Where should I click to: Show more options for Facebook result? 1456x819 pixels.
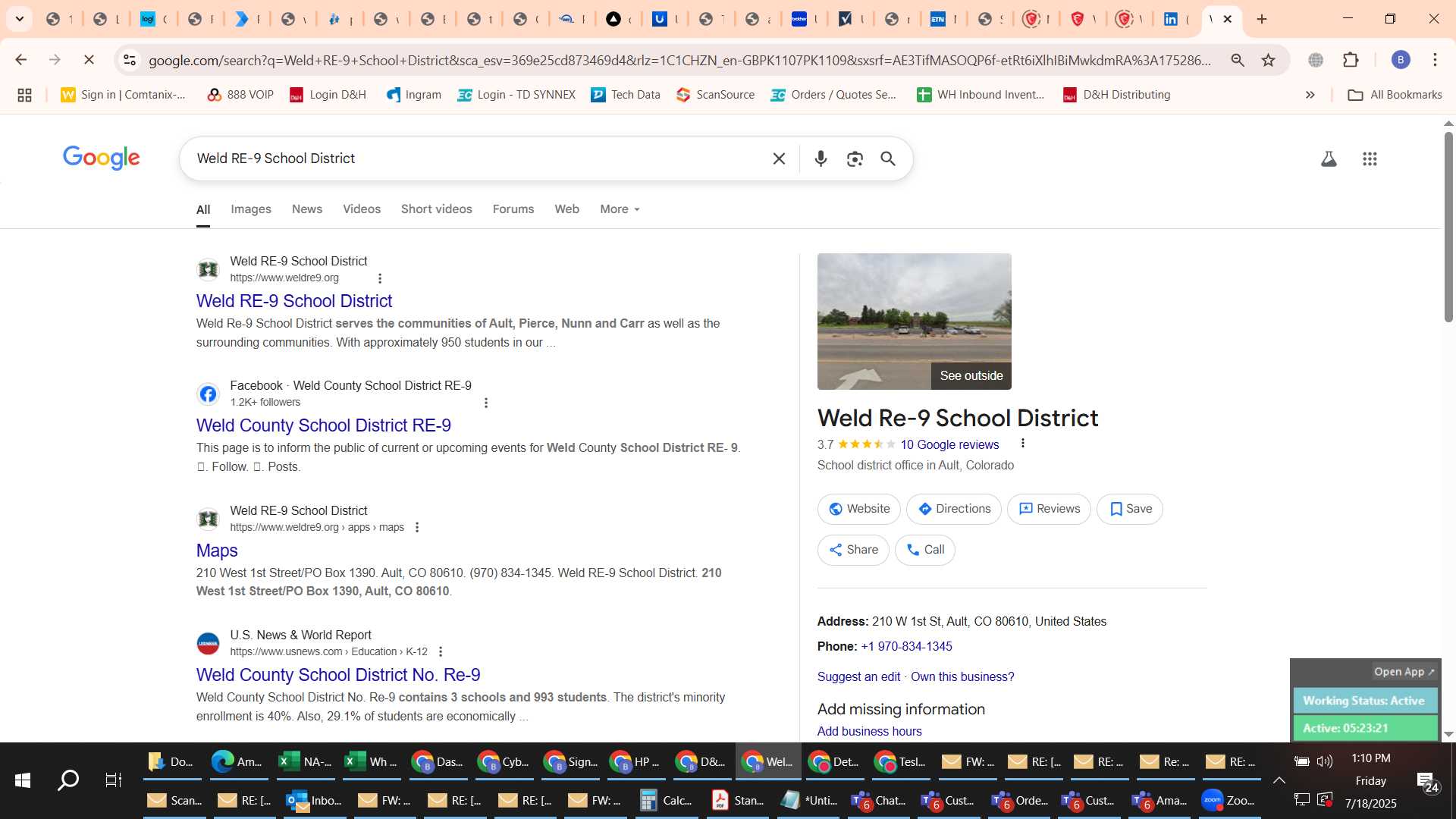486,403
